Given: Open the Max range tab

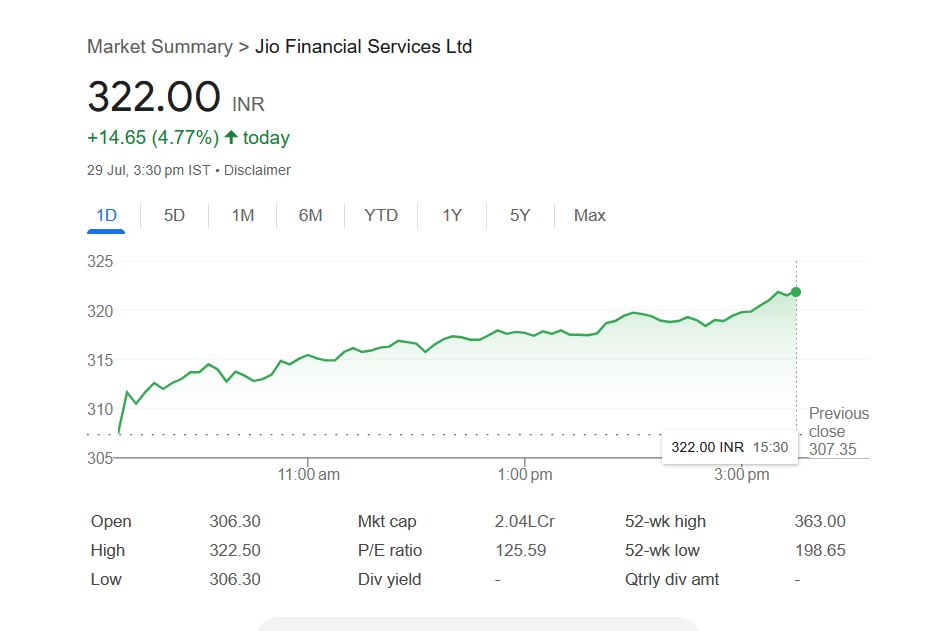Looking at the screenshot, I should [x=589, y=215].
